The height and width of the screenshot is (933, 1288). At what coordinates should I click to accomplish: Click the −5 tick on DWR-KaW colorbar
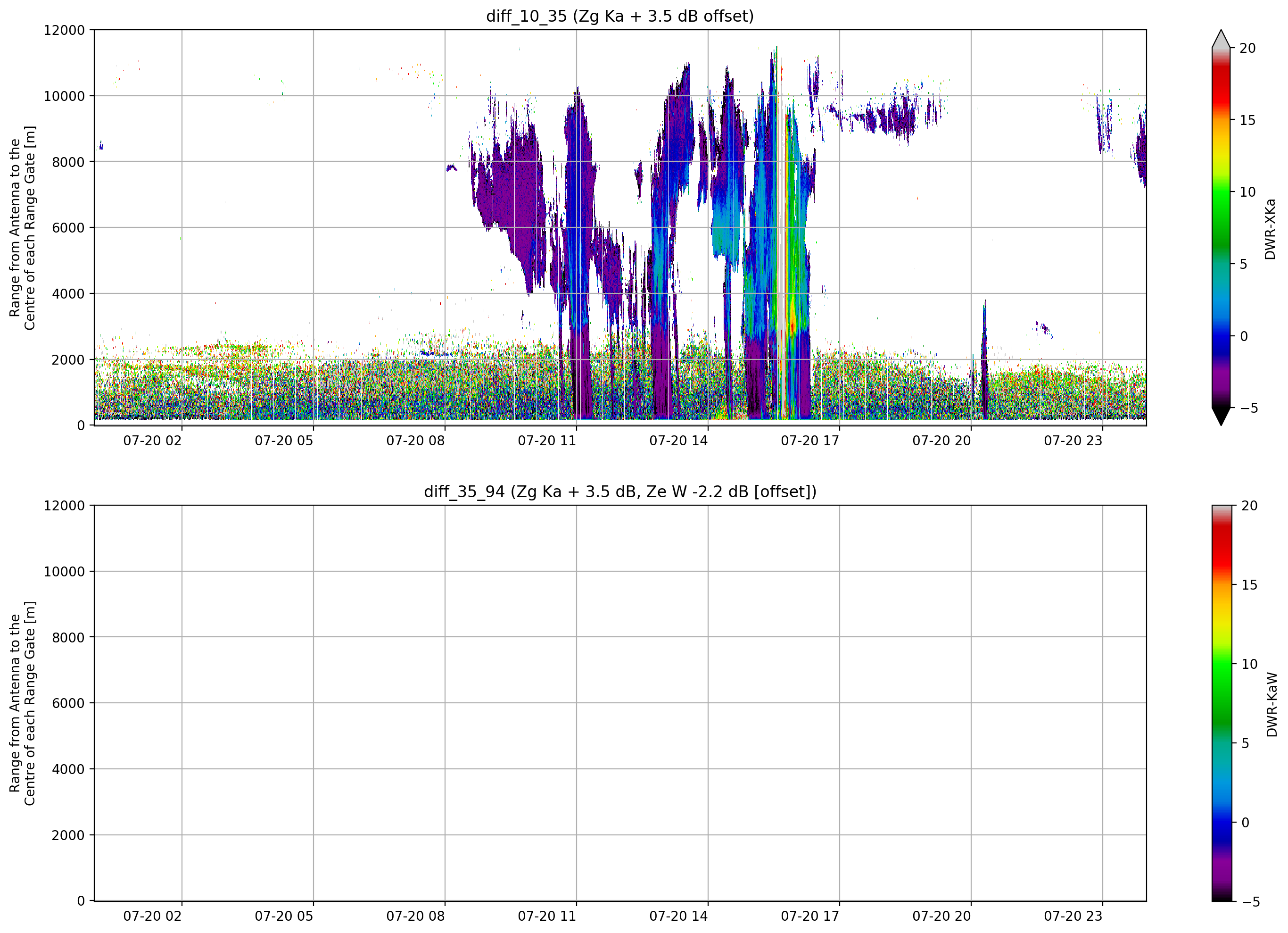tap(1250, 902)
